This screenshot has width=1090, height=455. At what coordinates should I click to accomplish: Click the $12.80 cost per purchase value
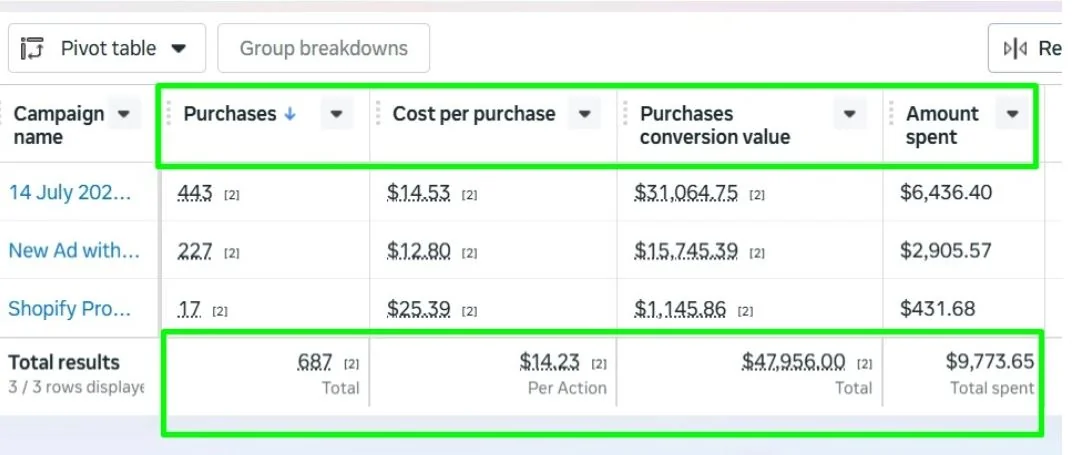tap(418, 250)
